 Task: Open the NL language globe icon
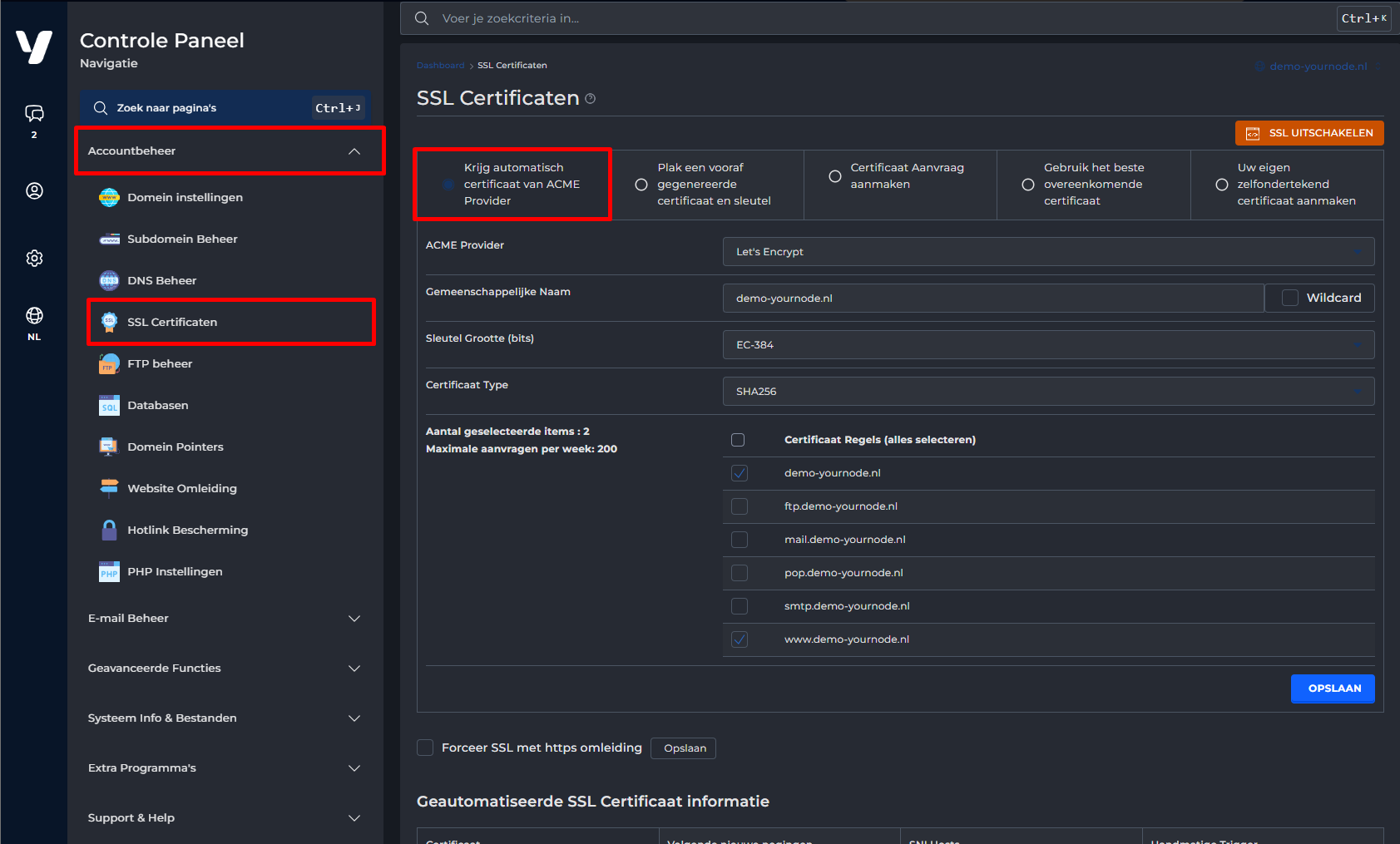pyautogui.click(x=34, y=315)
